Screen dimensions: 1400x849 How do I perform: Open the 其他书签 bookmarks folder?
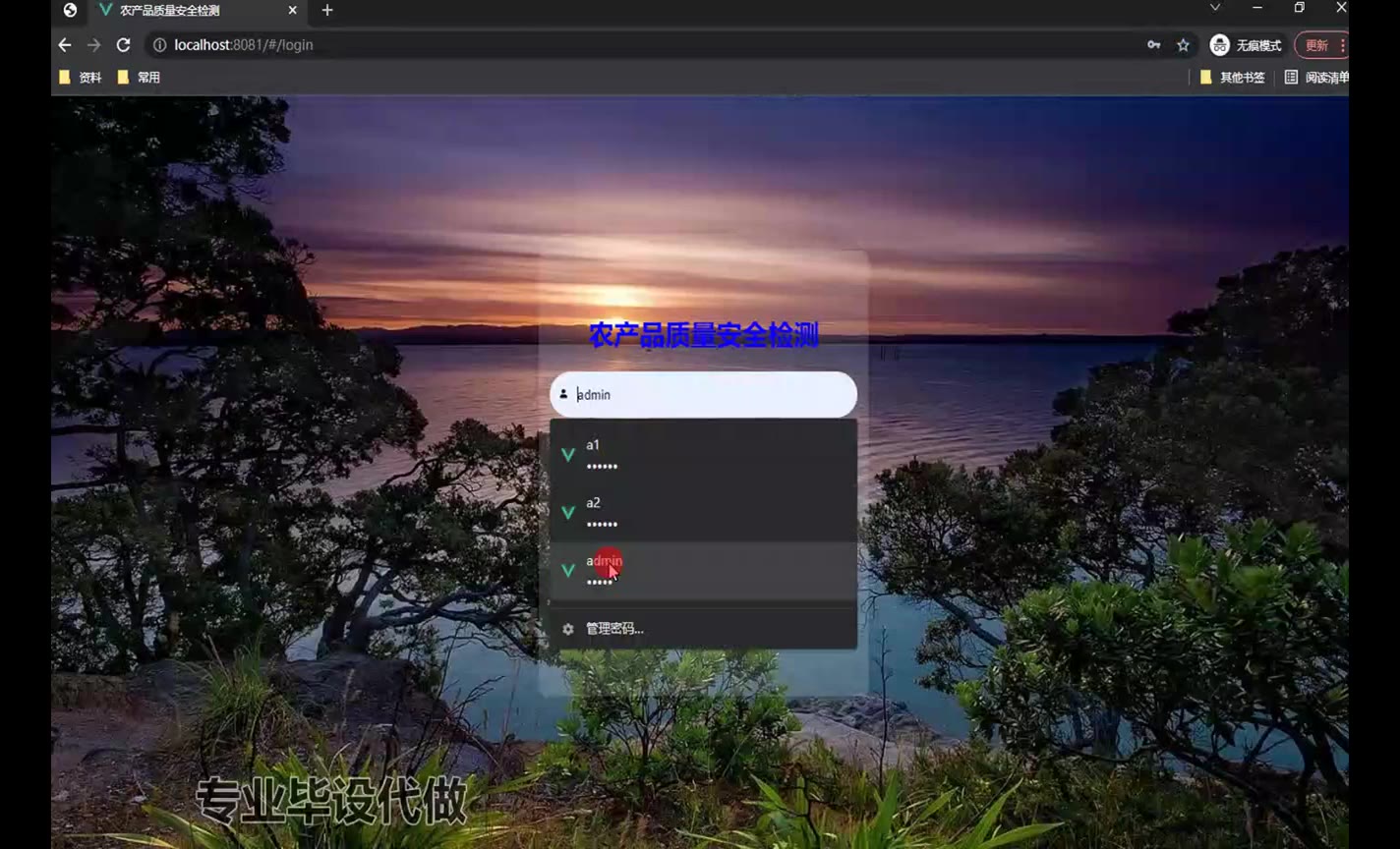[1232, 78]
